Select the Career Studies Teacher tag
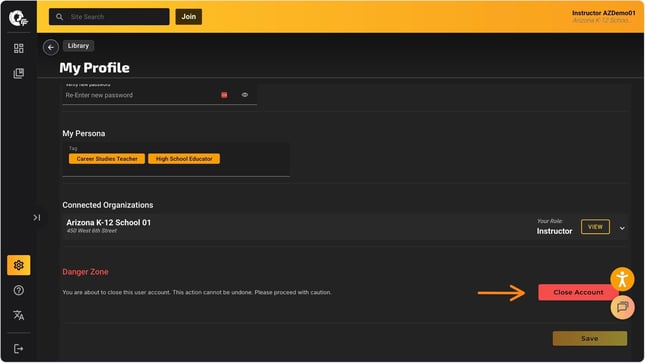Viewport: 645px width, 363px height. pos(107,159)
